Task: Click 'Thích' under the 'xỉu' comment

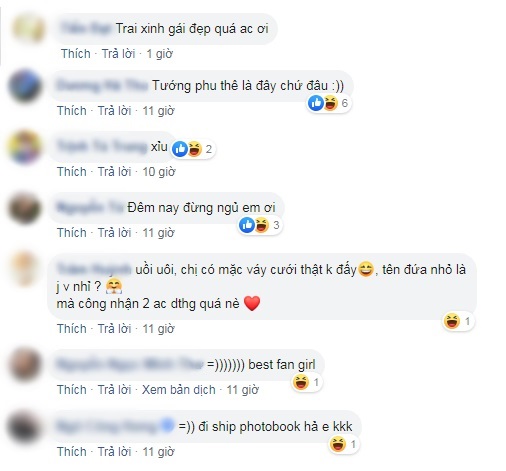Action: (72, 172)
